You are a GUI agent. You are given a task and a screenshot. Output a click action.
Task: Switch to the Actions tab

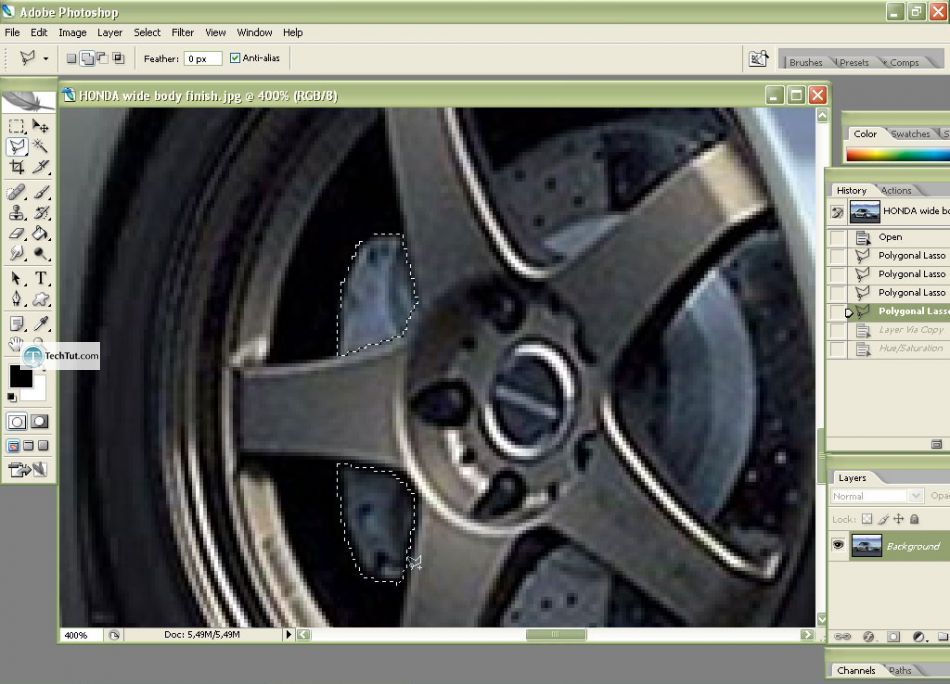(895, 190)
